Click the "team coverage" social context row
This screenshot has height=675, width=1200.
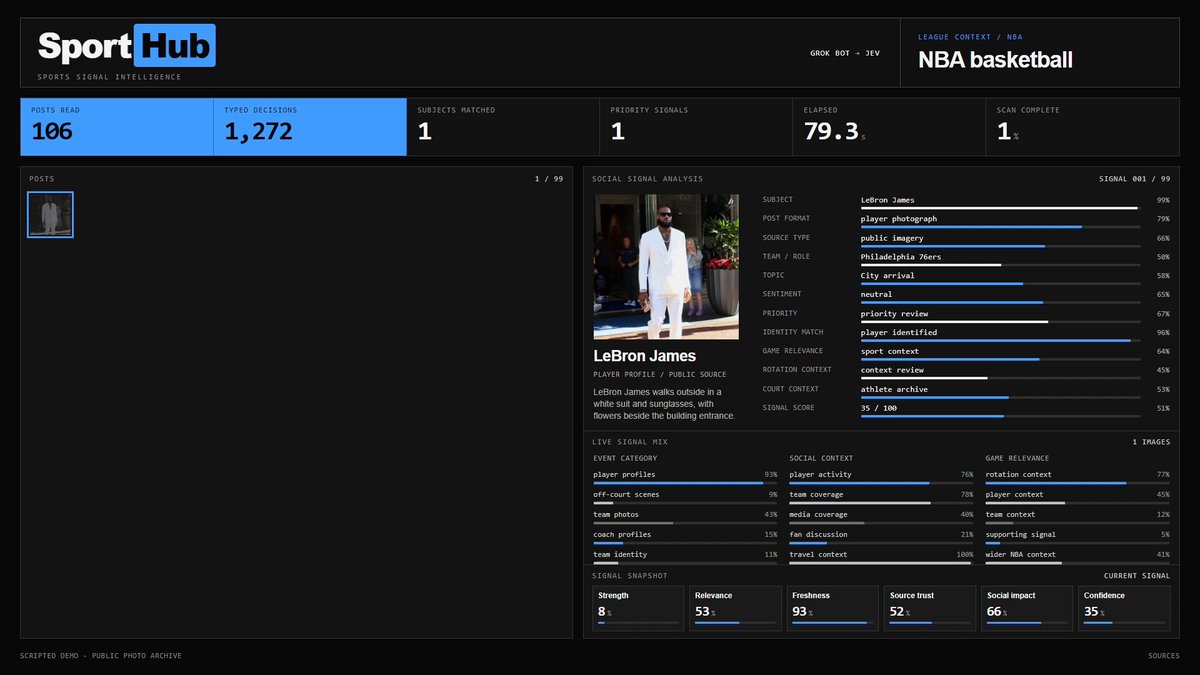(881, 497)
